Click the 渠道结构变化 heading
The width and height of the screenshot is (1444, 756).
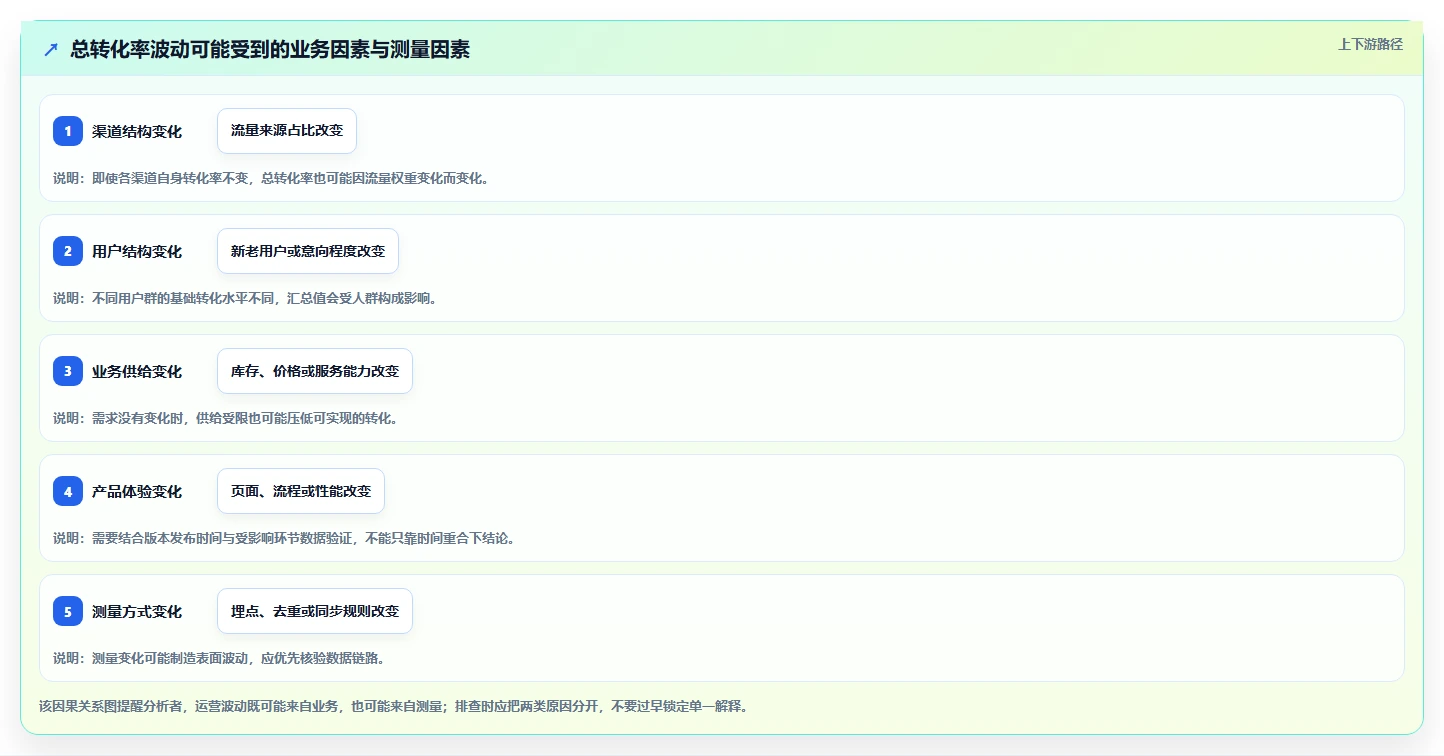pos(137,131)
